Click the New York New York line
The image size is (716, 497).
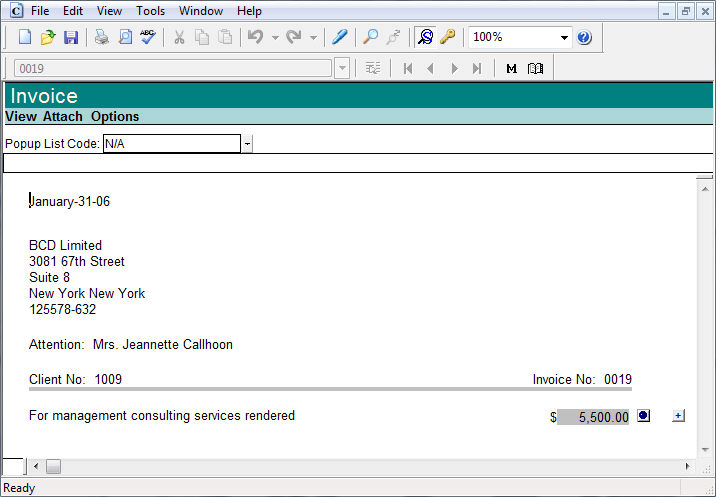point(87,293)
